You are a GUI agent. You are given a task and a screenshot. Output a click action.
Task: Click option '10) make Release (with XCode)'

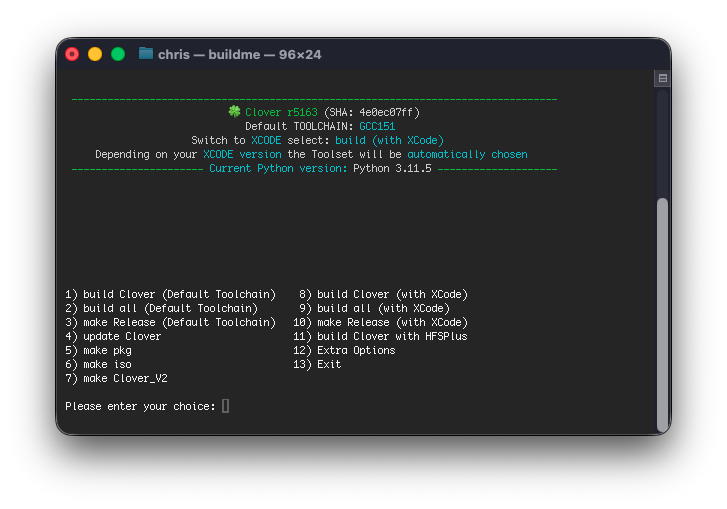point(380,322)
